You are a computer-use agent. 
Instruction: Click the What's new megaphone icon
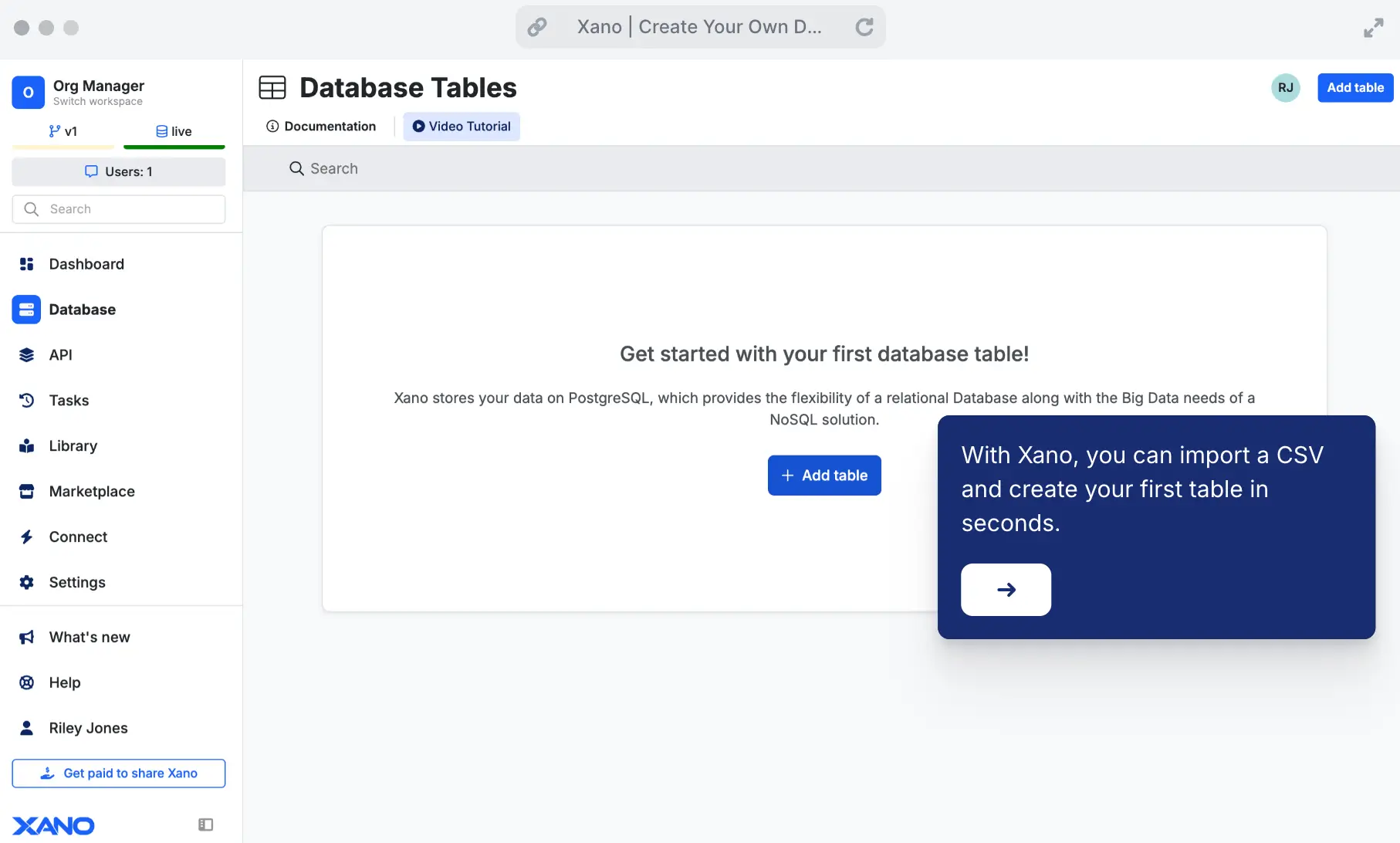pos(27,638)
